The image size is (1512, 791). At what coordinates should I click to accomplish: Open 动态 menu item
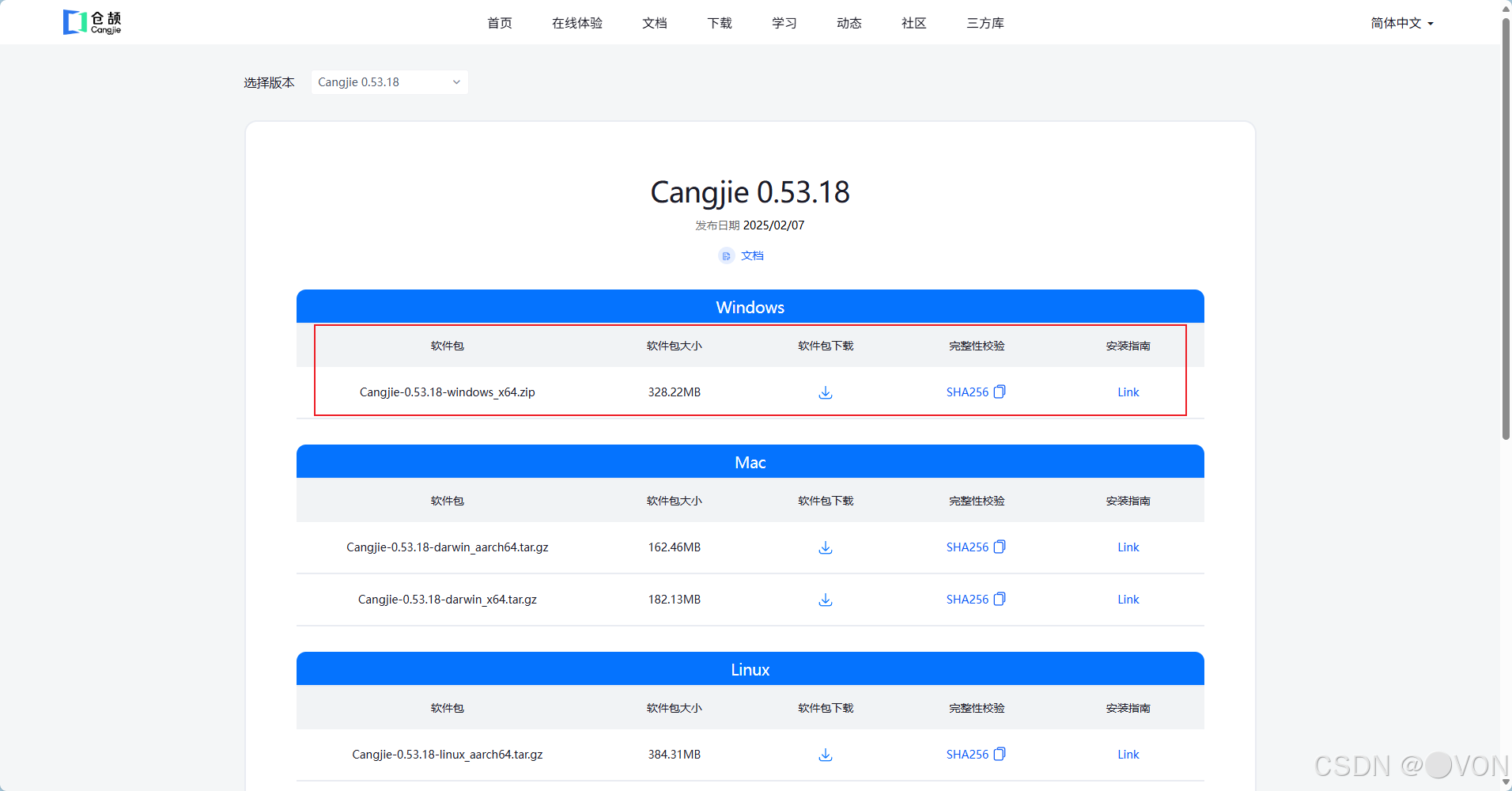click(x=849, y=23)
